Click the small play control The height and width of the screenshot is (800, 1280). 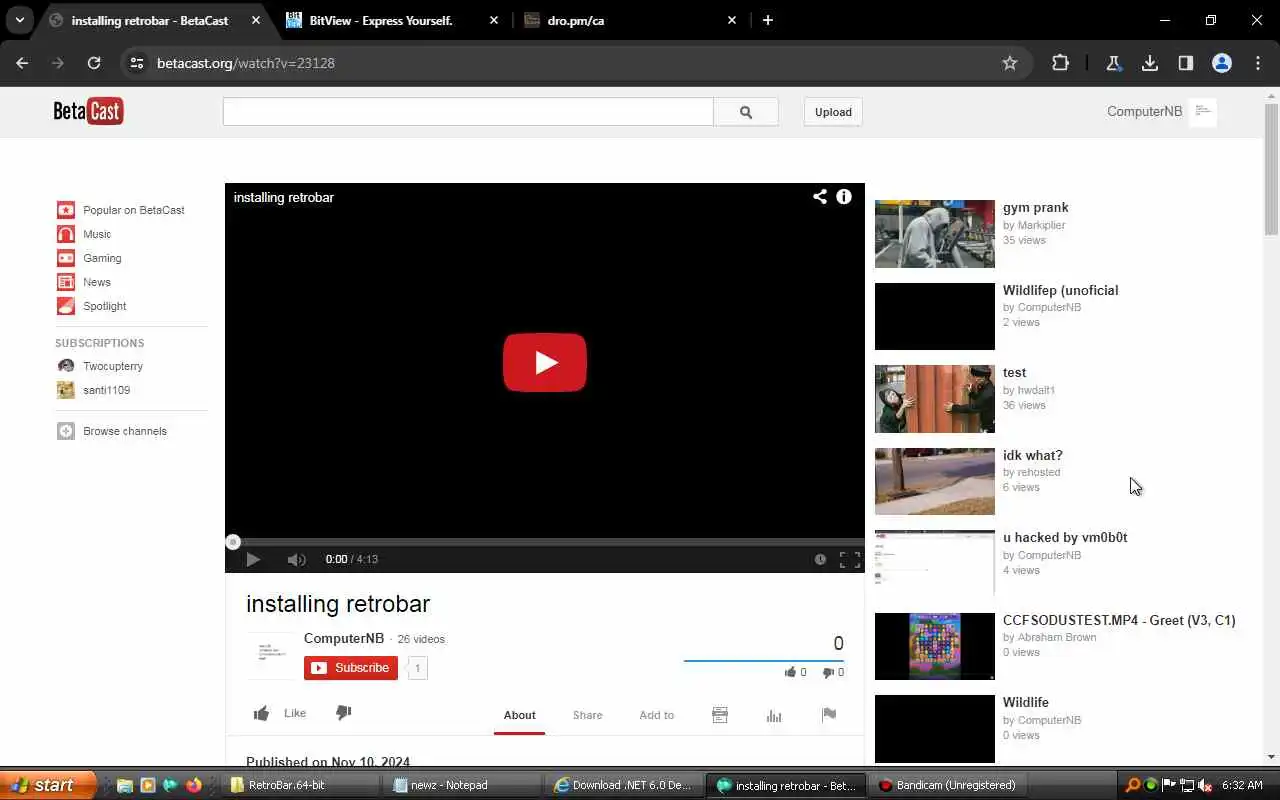tap(253, 560)
